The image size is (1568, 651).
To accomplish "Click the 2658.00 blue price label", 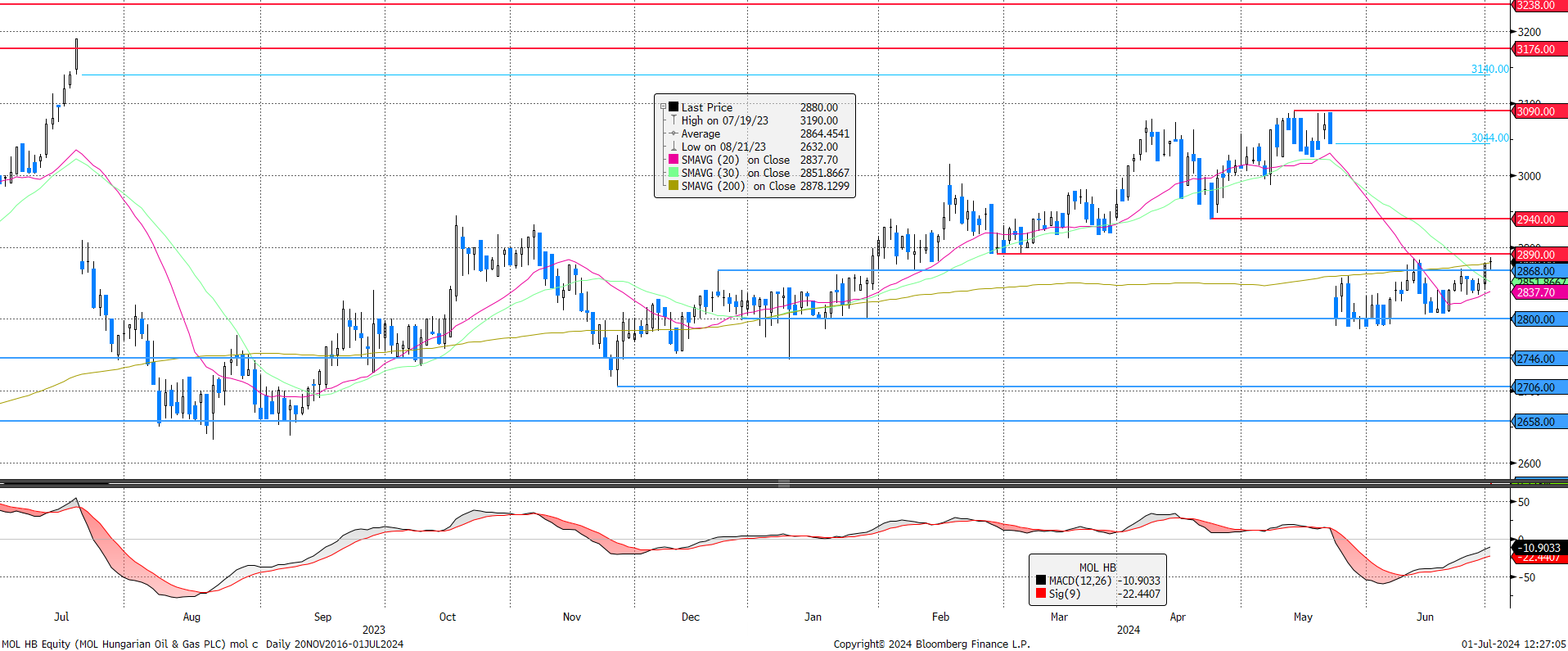I will (1539, 422).
